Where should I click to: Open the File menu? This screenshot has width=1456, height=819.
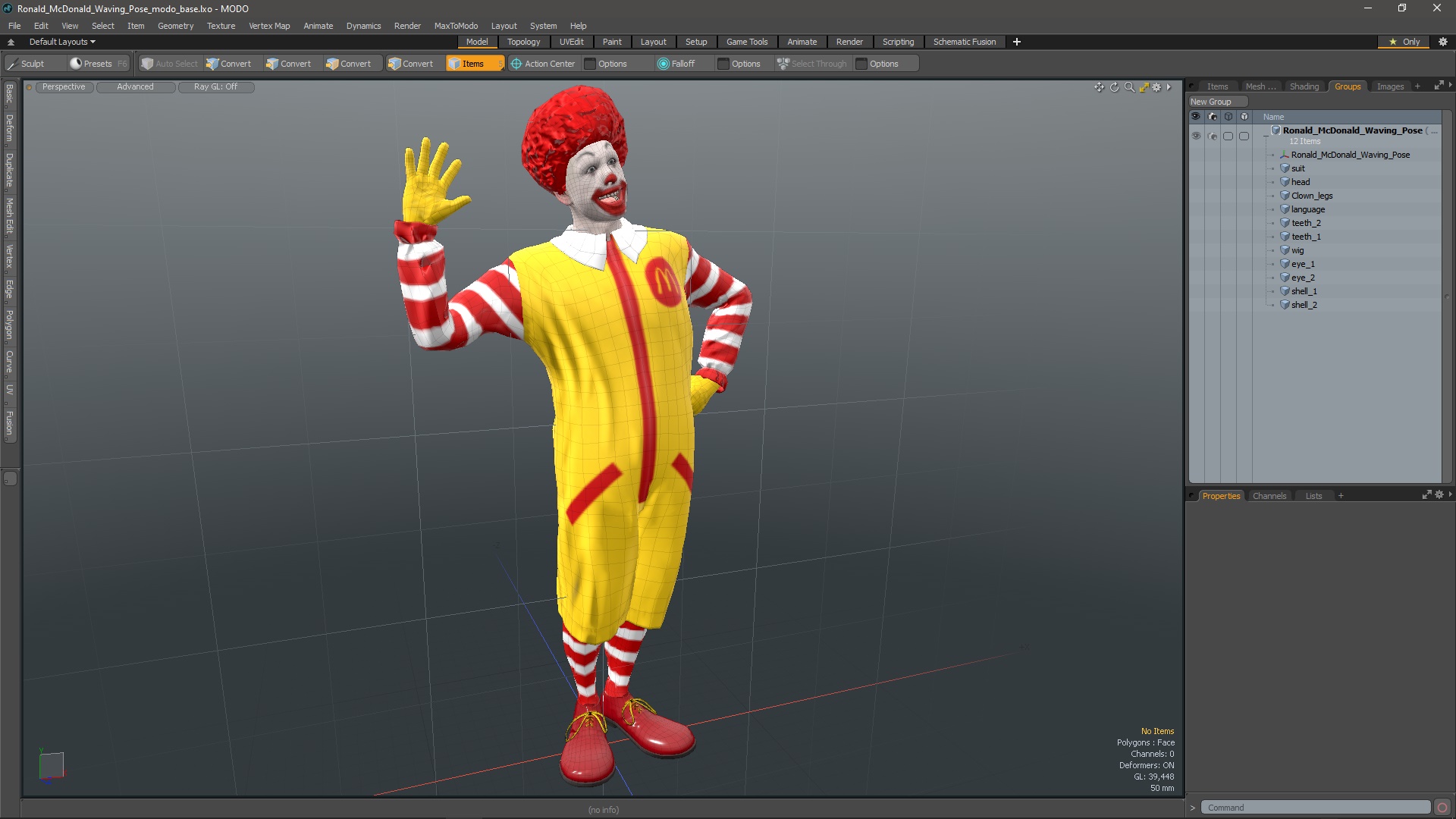pos(14,26)
